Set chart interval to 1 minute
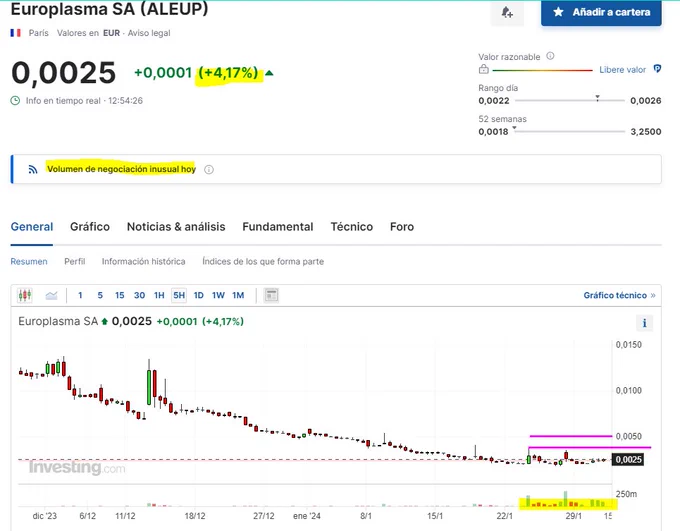 (80, 295)
